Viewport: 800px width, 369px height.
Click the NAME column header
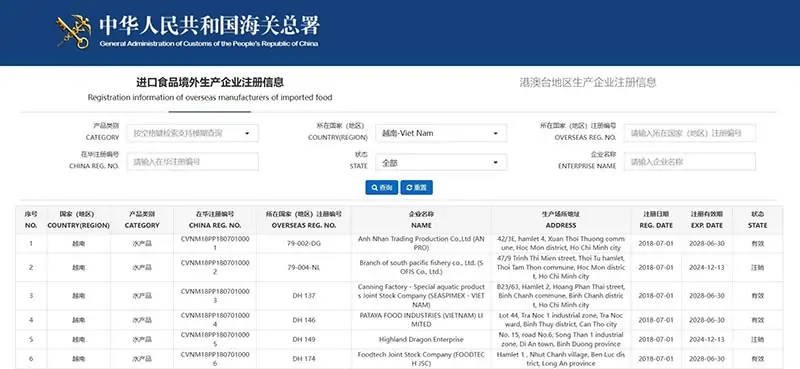pos(421,220)
